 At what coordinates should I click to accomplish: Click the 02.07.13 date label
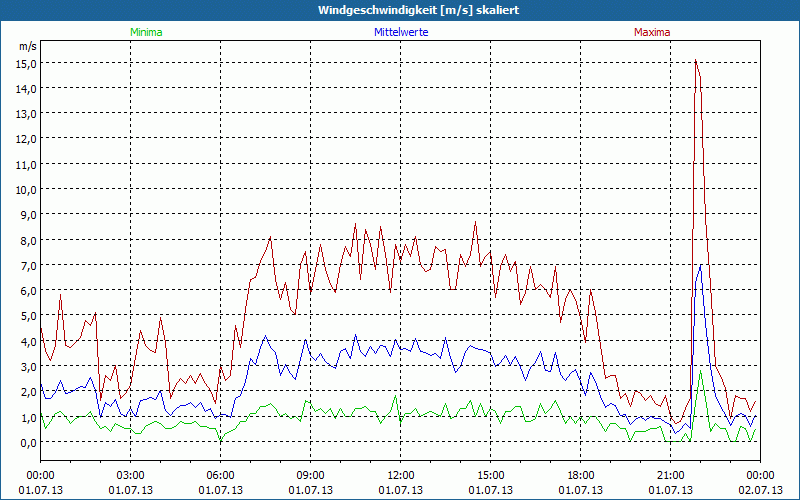[760, 490]
